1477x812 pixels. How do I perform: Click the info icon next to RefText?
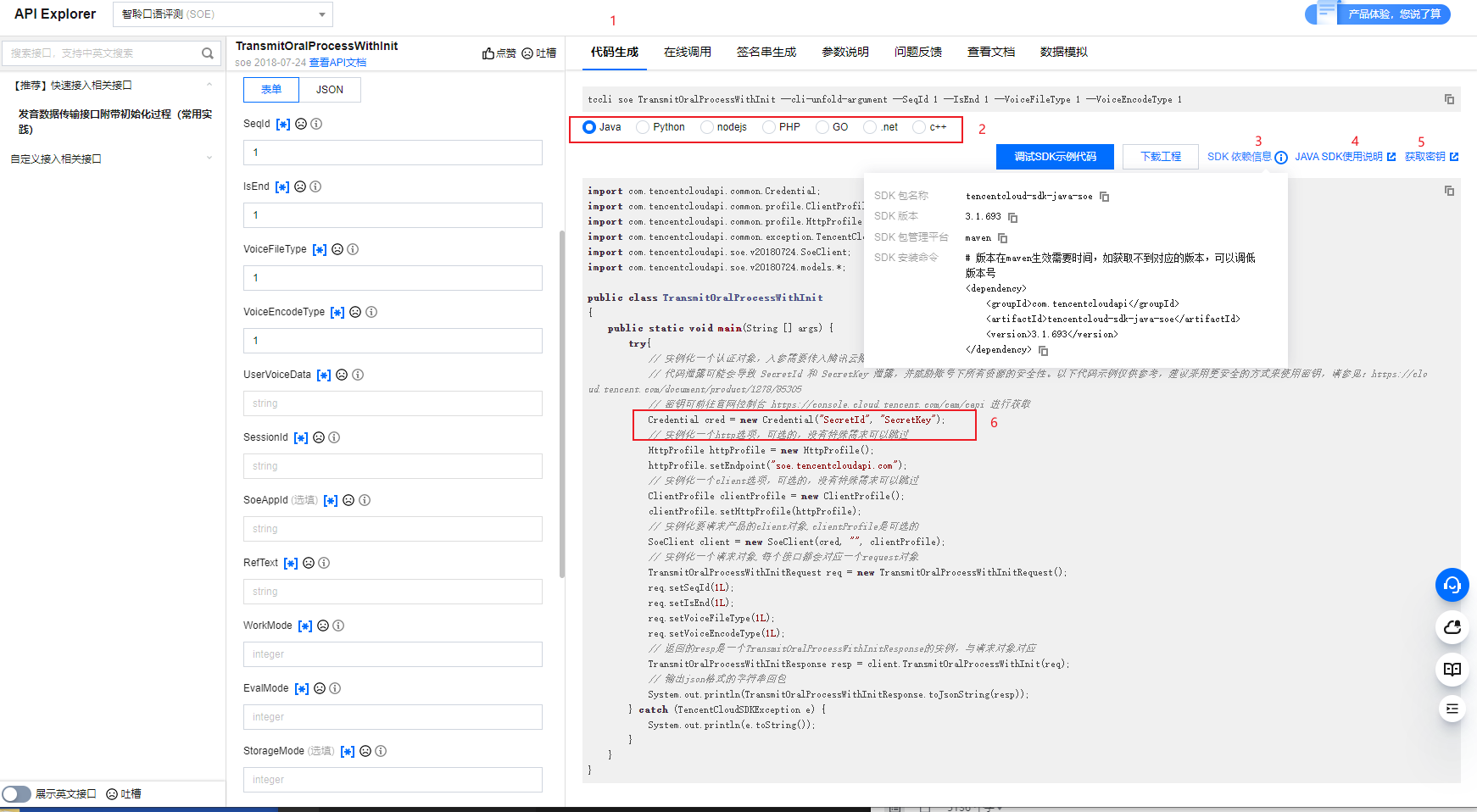pos(324,563)
